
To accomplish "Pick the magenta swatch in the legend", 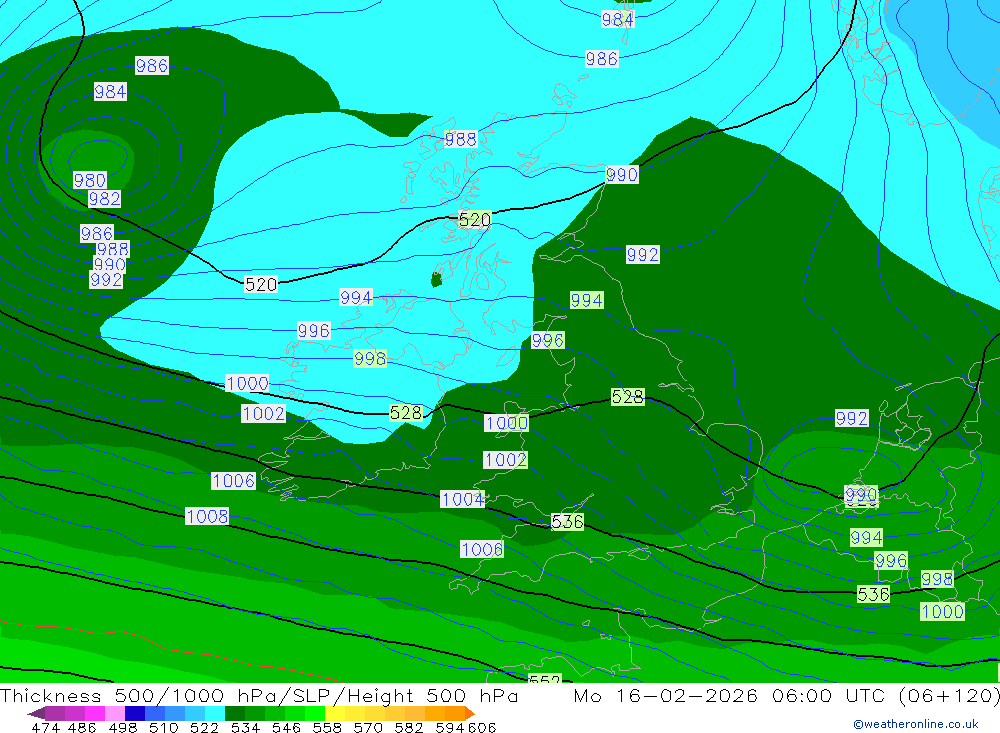I will pyautogui.click(x=94, y=713).
